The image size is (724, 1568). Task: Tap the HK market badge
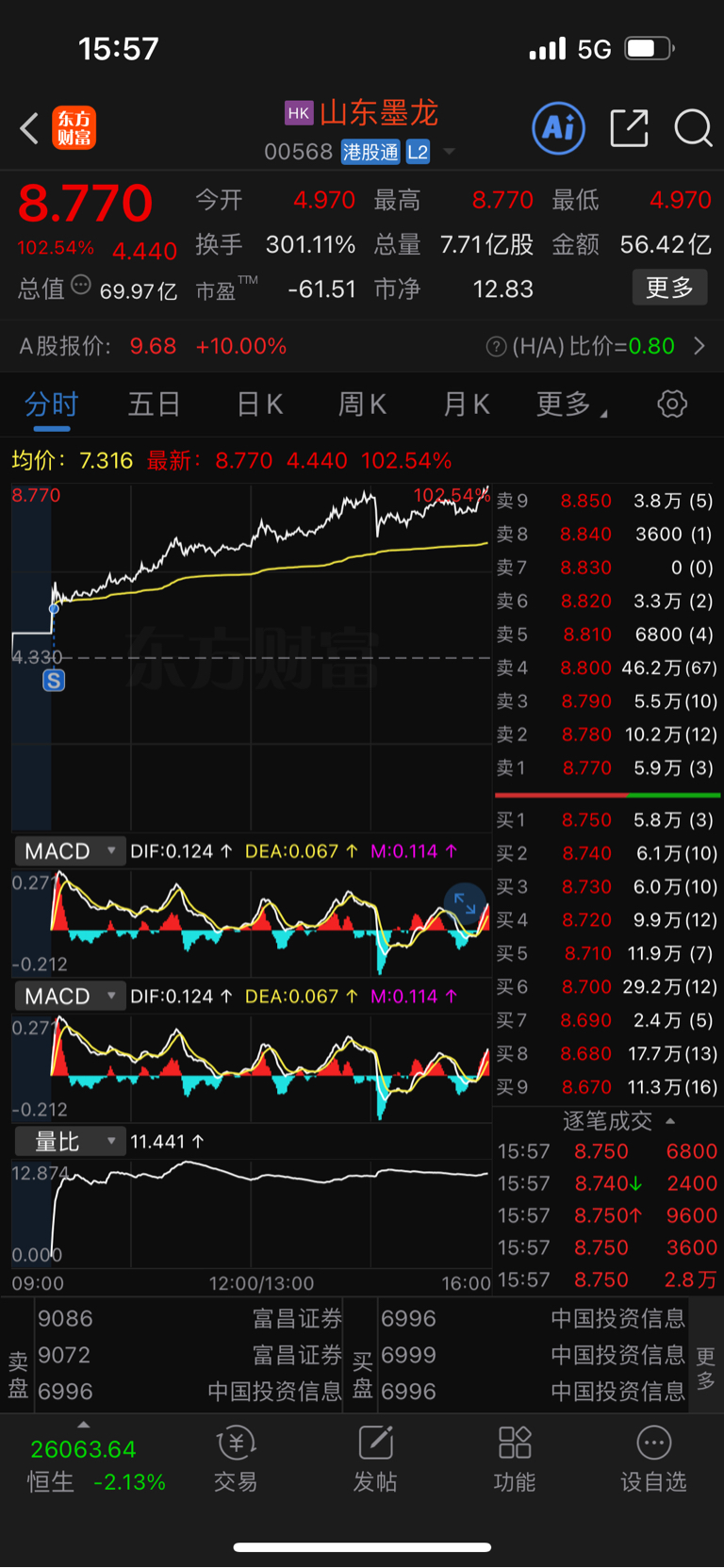(299, 113)
